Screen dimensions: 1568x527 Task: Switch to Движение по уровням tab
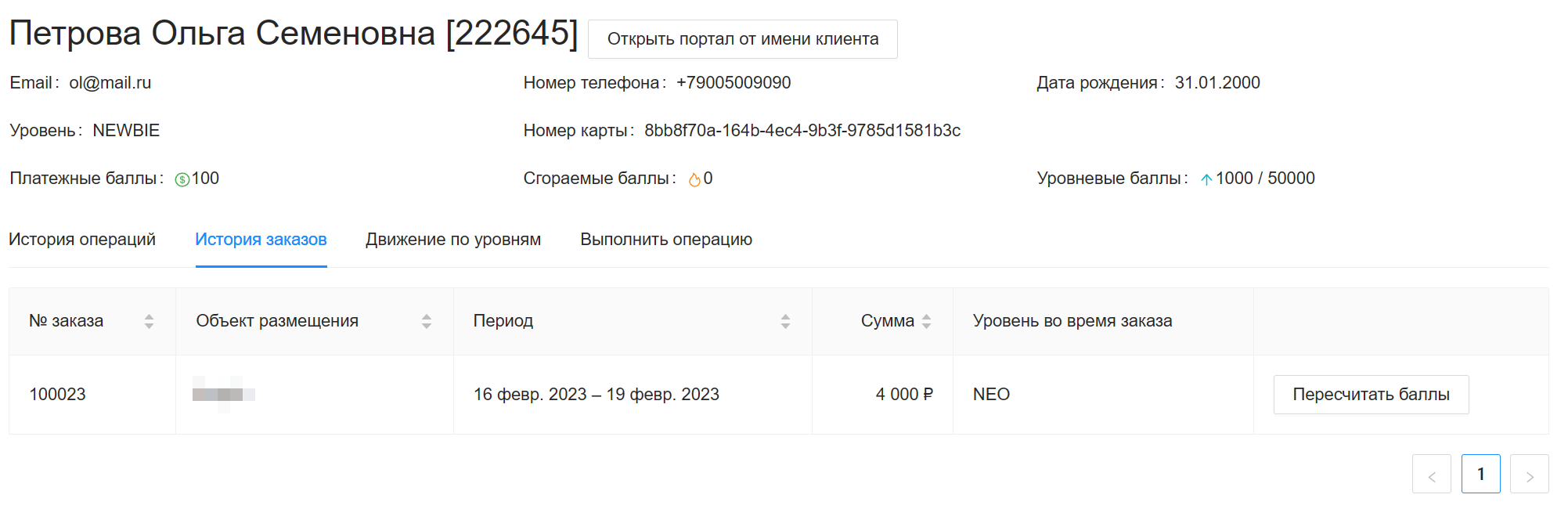[x=453, y=240]
